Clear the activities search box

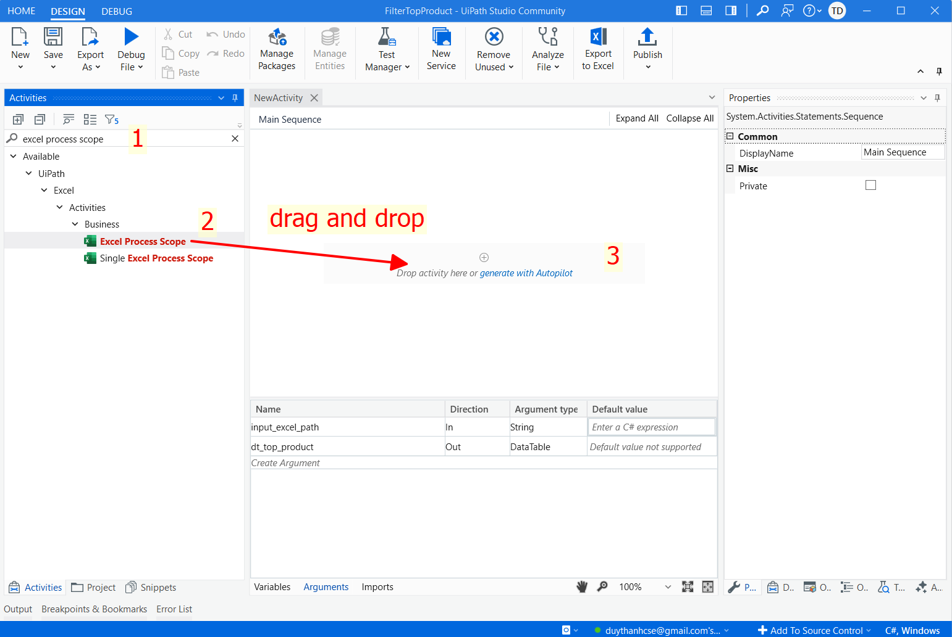tap(235, 138)
